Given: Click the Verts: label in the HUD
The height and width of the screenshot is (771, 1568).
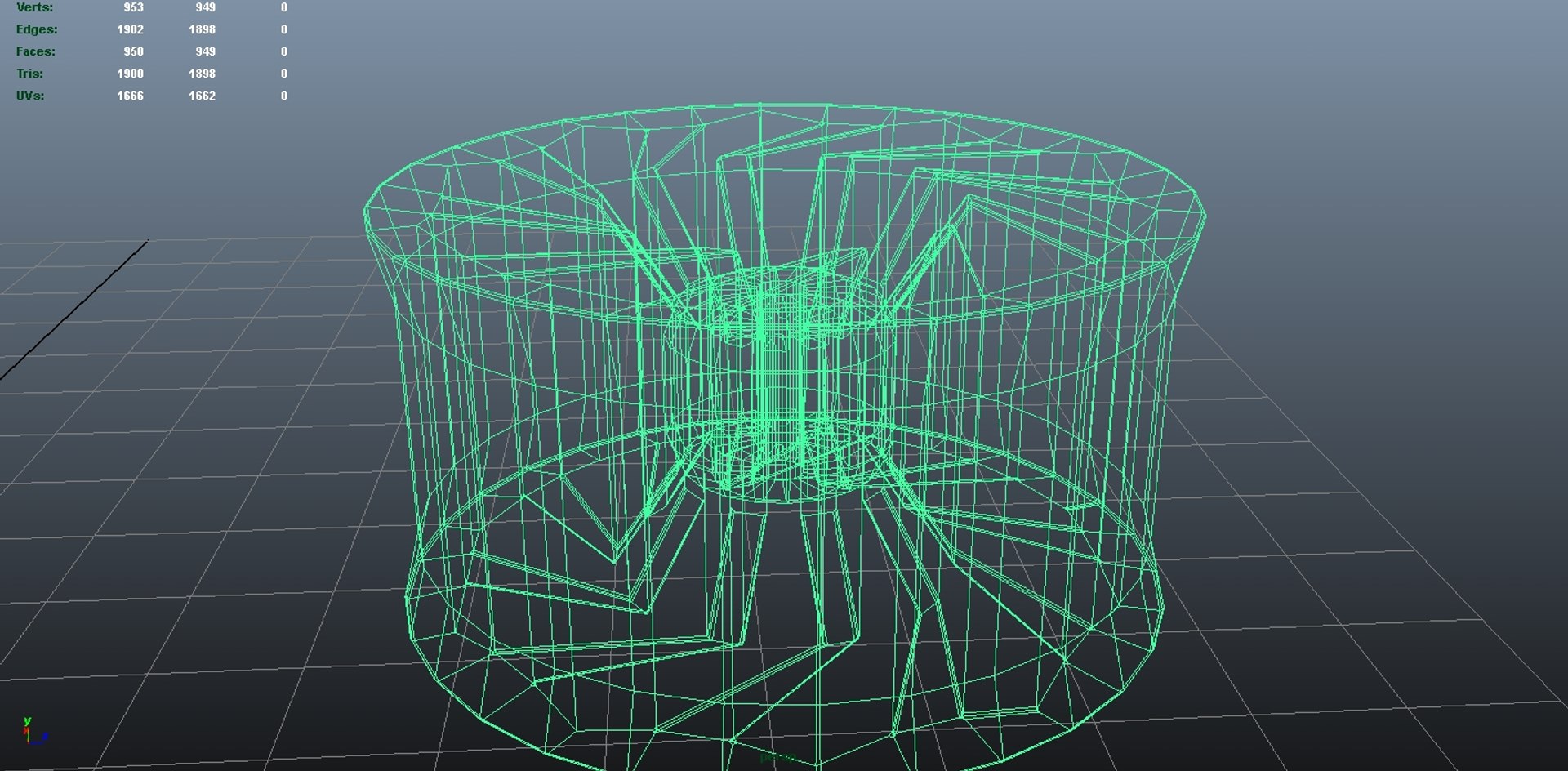Looking at the screenshot, I should tap(34, 7).
